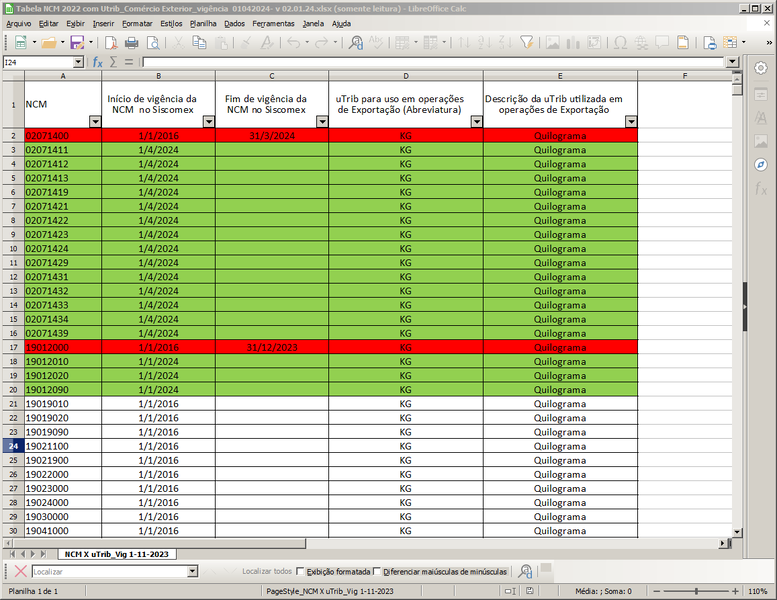This screenshot has width=777, height=600.
Task: Enable 'Diferenciar maiúsculas de minúsculas' checkbox
Action: pos(377,571)
